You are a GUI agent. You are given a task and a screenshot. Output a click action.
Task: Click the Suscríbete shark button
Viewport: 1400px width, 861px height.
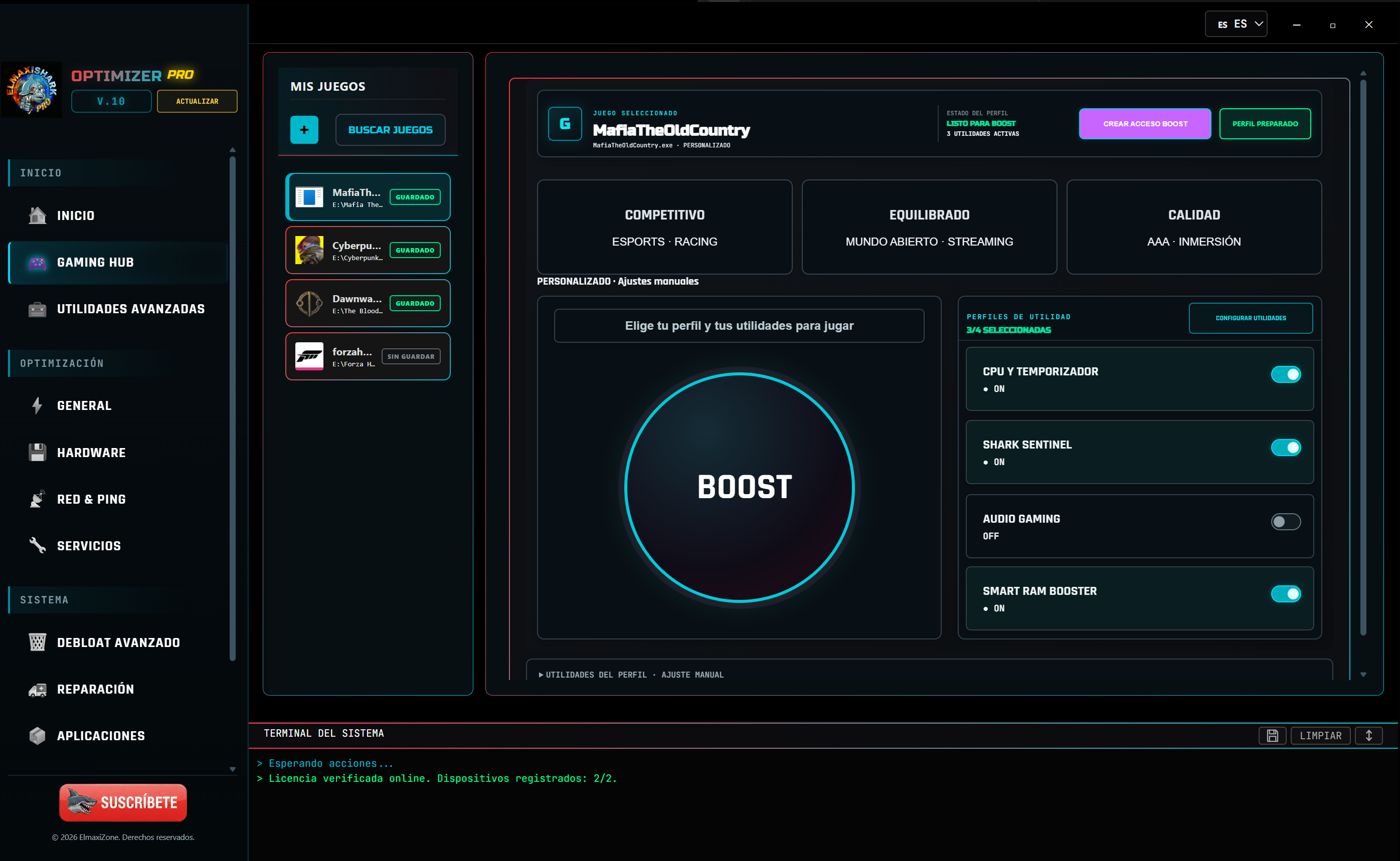[x=123, y=802]
